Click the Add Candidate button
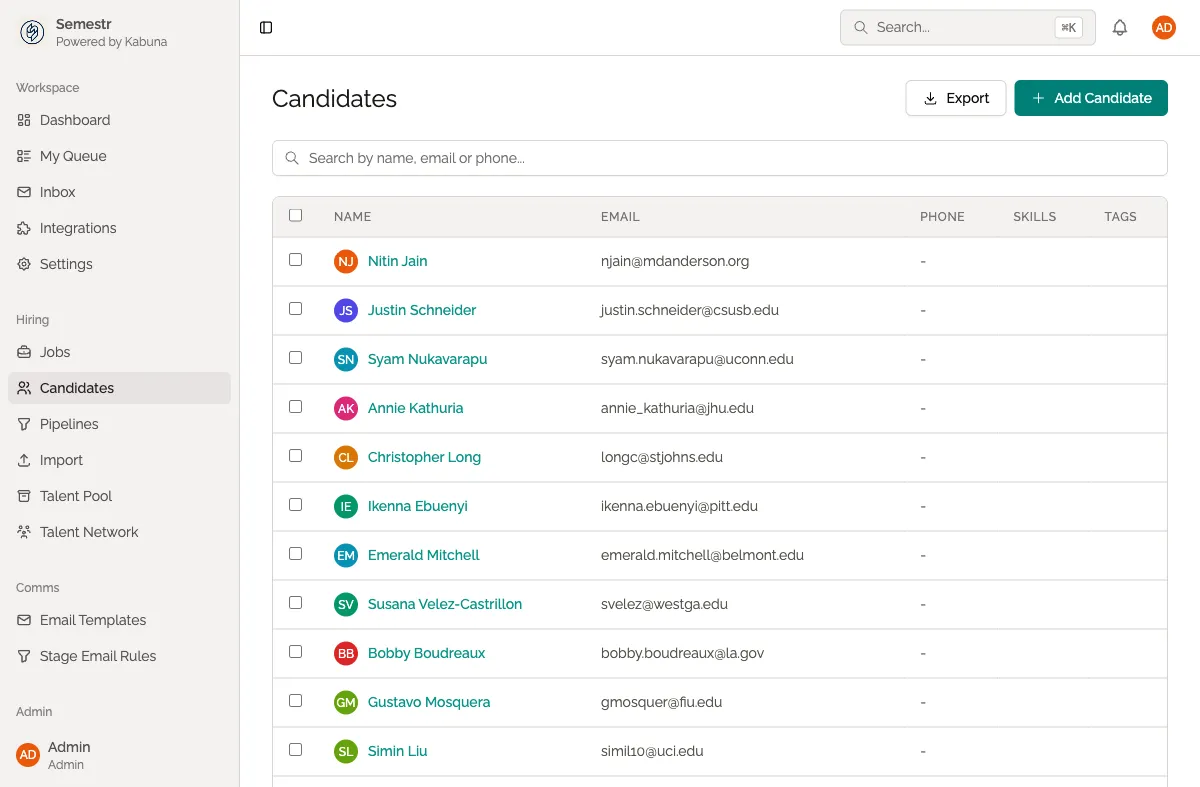This screenshot has height=787, width=1200. (1090, 98)
